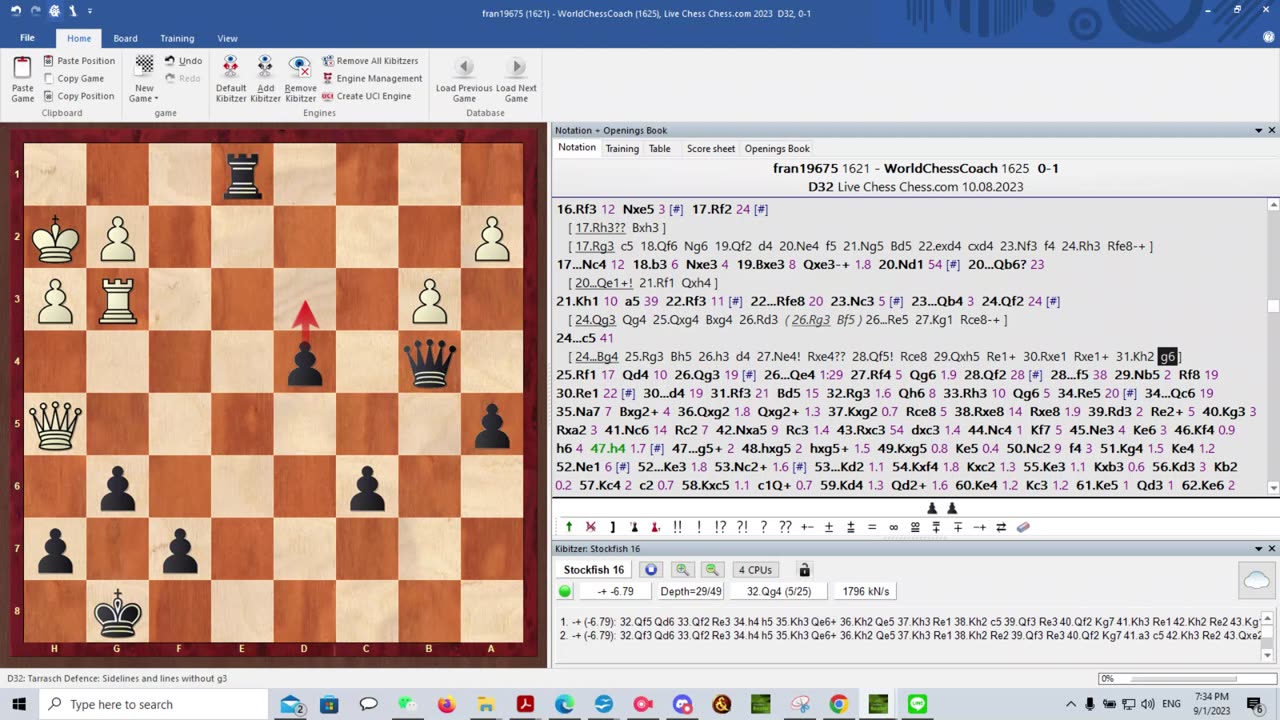The height and width of the screenshot is (720, 1280).
Task: Open the Openings Book tab
Action: tap(777, 148)
